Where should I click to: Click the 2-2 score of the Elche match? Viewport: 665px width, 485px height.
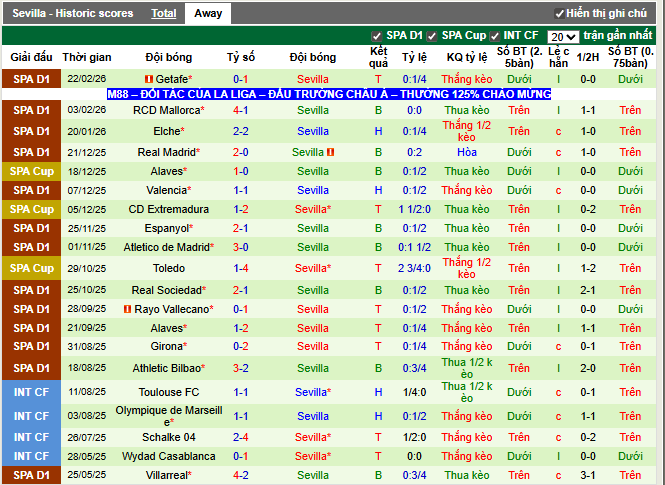pos(240,131)
